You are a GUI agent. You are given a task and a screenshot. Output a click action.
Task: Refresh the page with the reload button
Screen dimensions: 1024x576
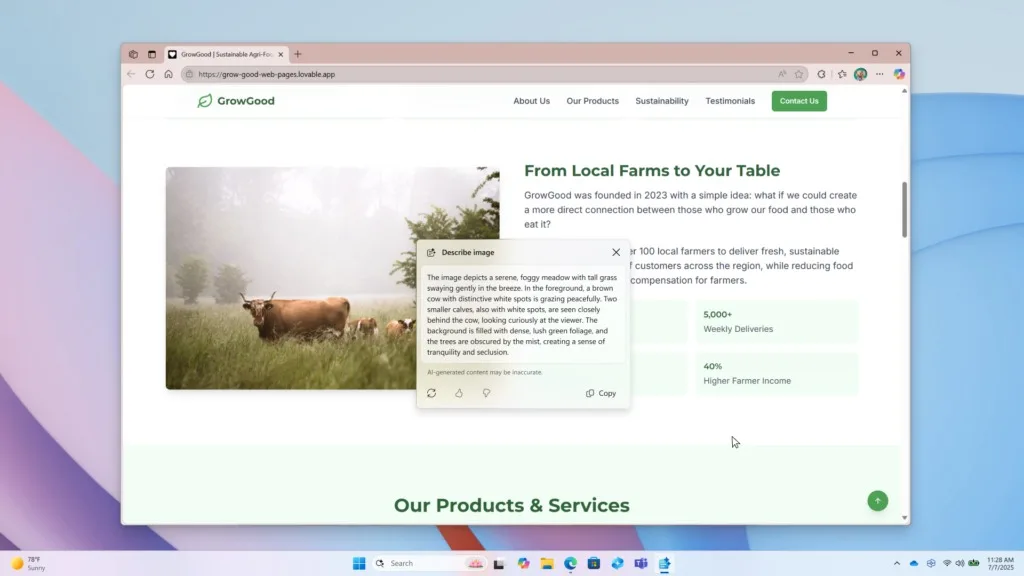point(150,74)
